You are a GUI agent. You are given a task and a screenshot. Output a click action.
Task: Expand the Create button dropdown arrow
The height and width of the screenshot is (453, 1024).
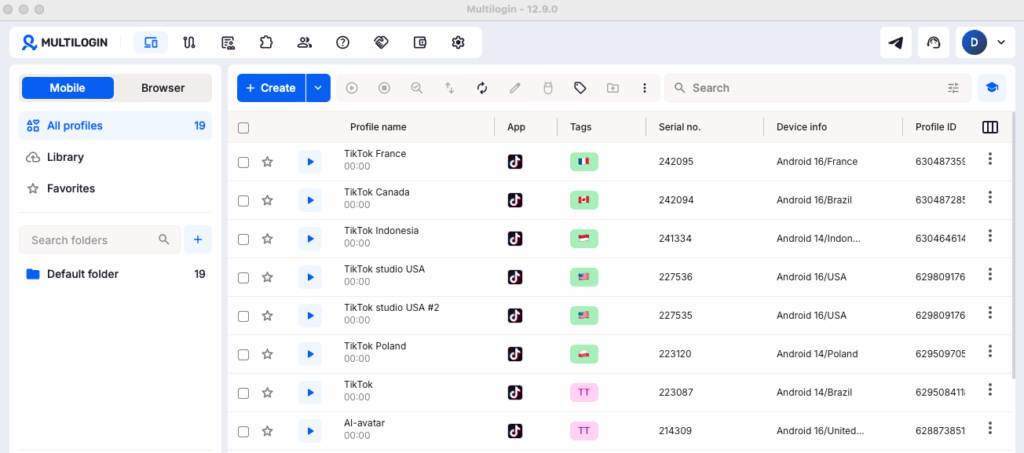point(318,87)
